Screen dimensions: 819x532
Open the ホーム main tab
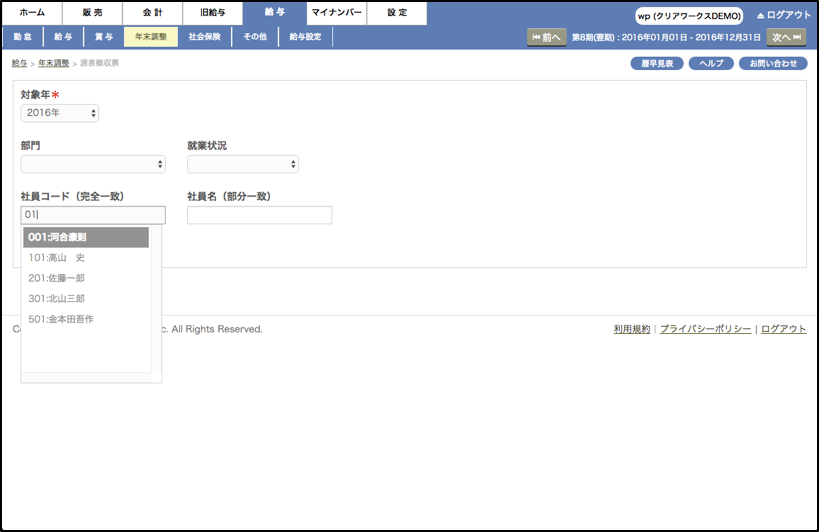coord(32,13)
